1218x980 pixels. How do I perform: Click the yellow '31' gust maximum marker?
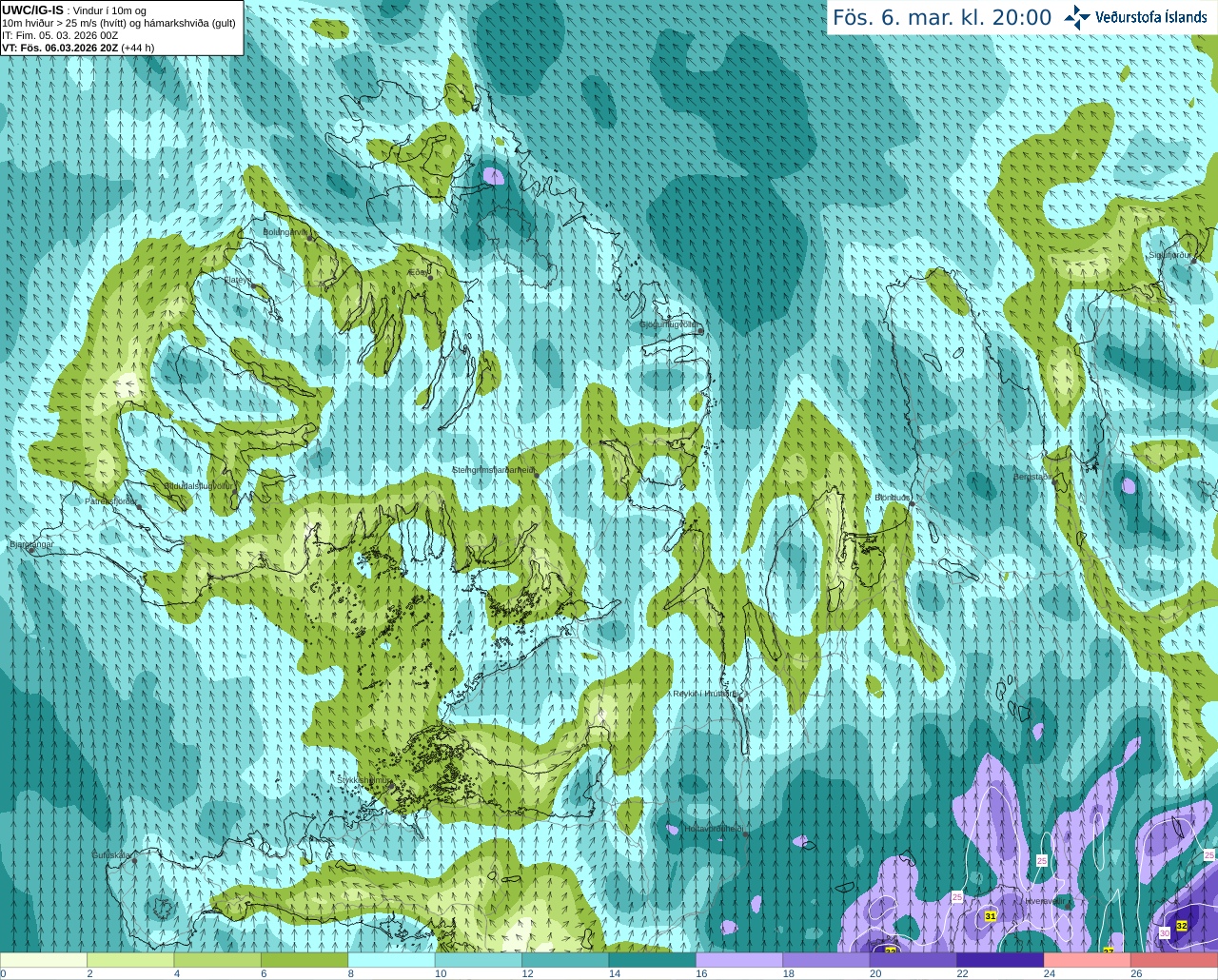pos(991,916)
